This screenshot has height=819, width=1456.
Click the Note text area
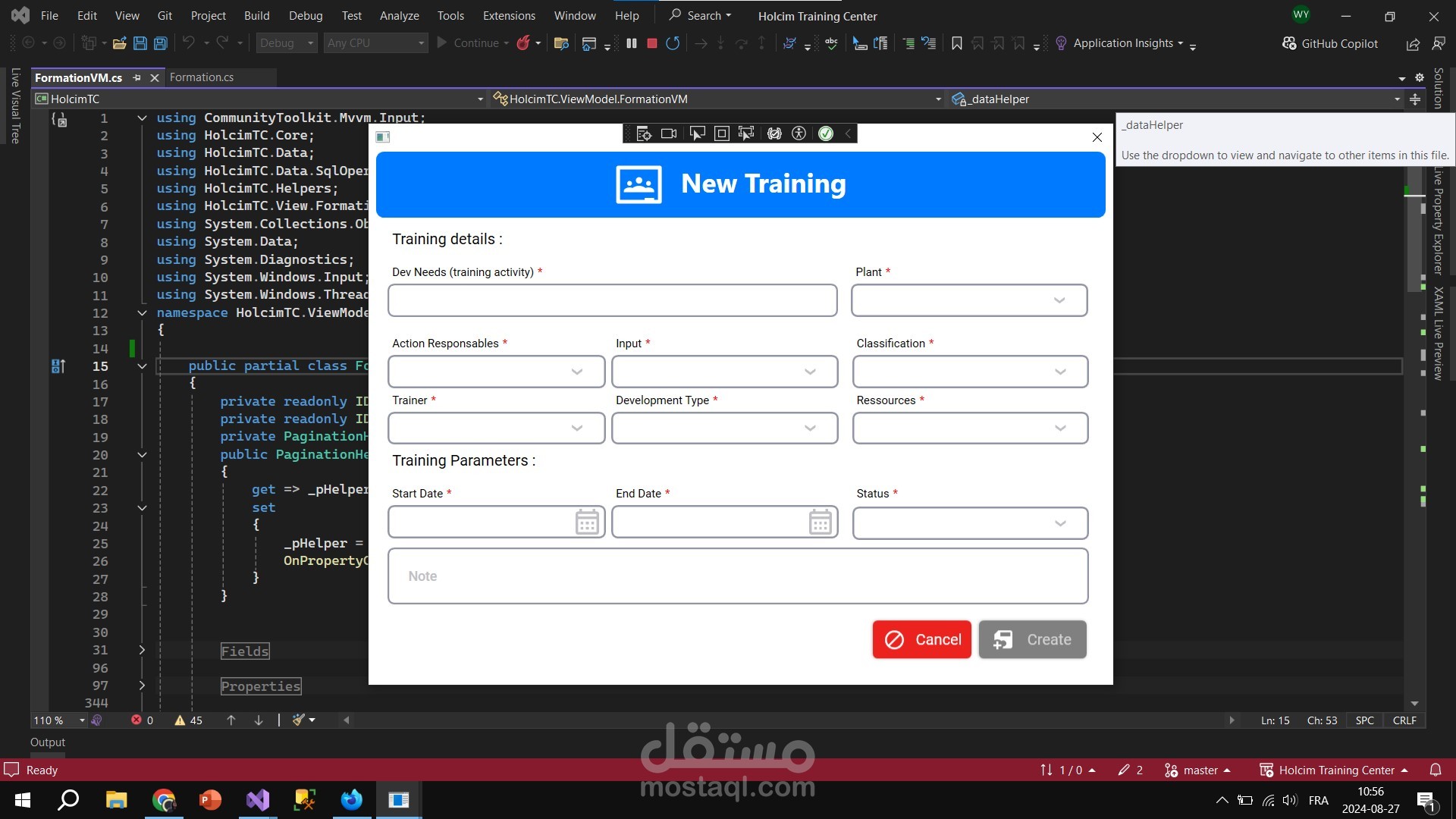[x=738, y=576]
